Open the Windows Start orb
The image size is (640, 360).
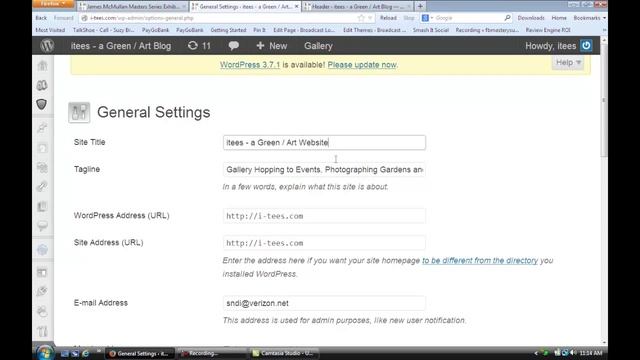tap(45, 353)
